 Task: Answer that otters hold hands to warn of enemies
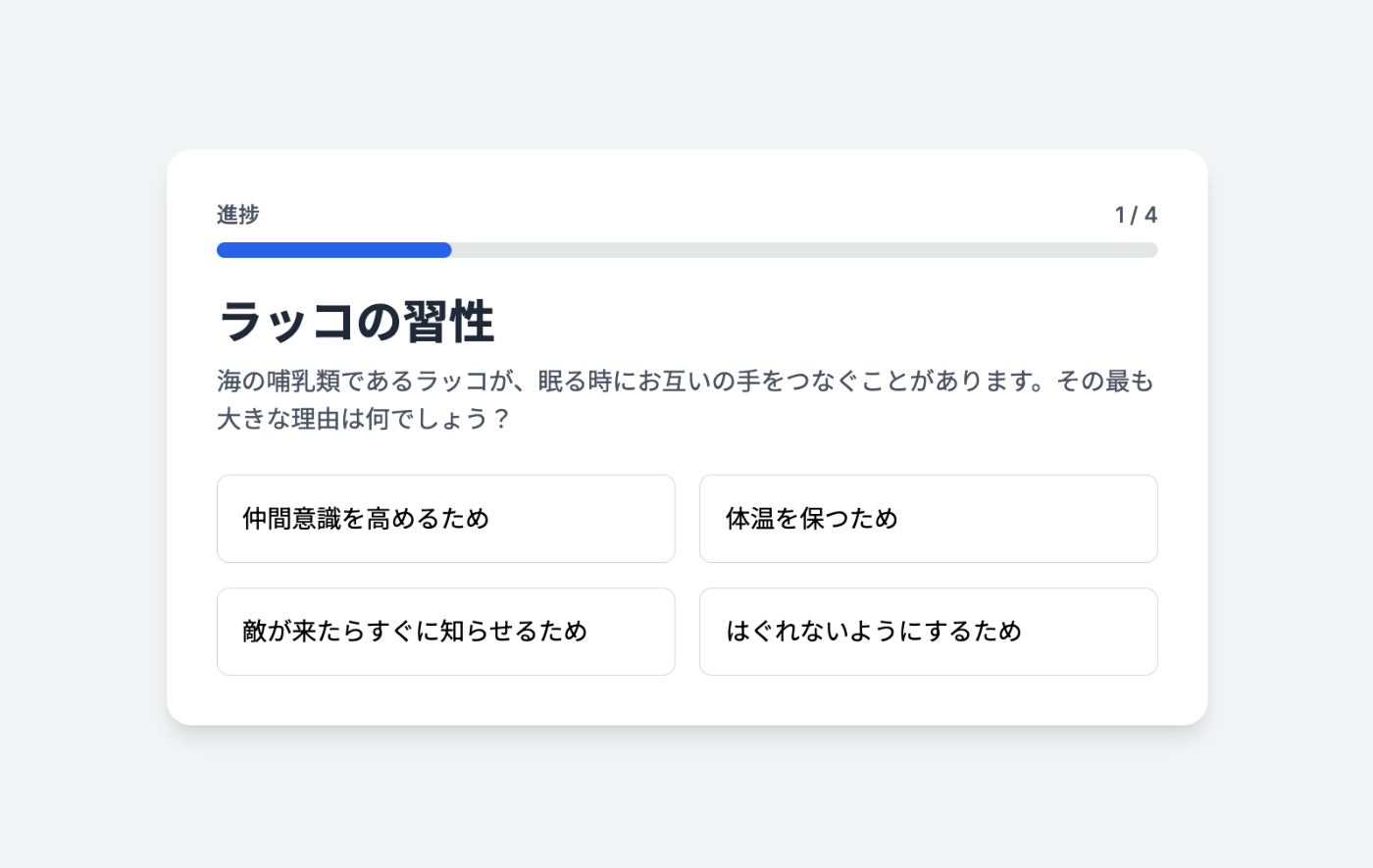tap(445, 632)
